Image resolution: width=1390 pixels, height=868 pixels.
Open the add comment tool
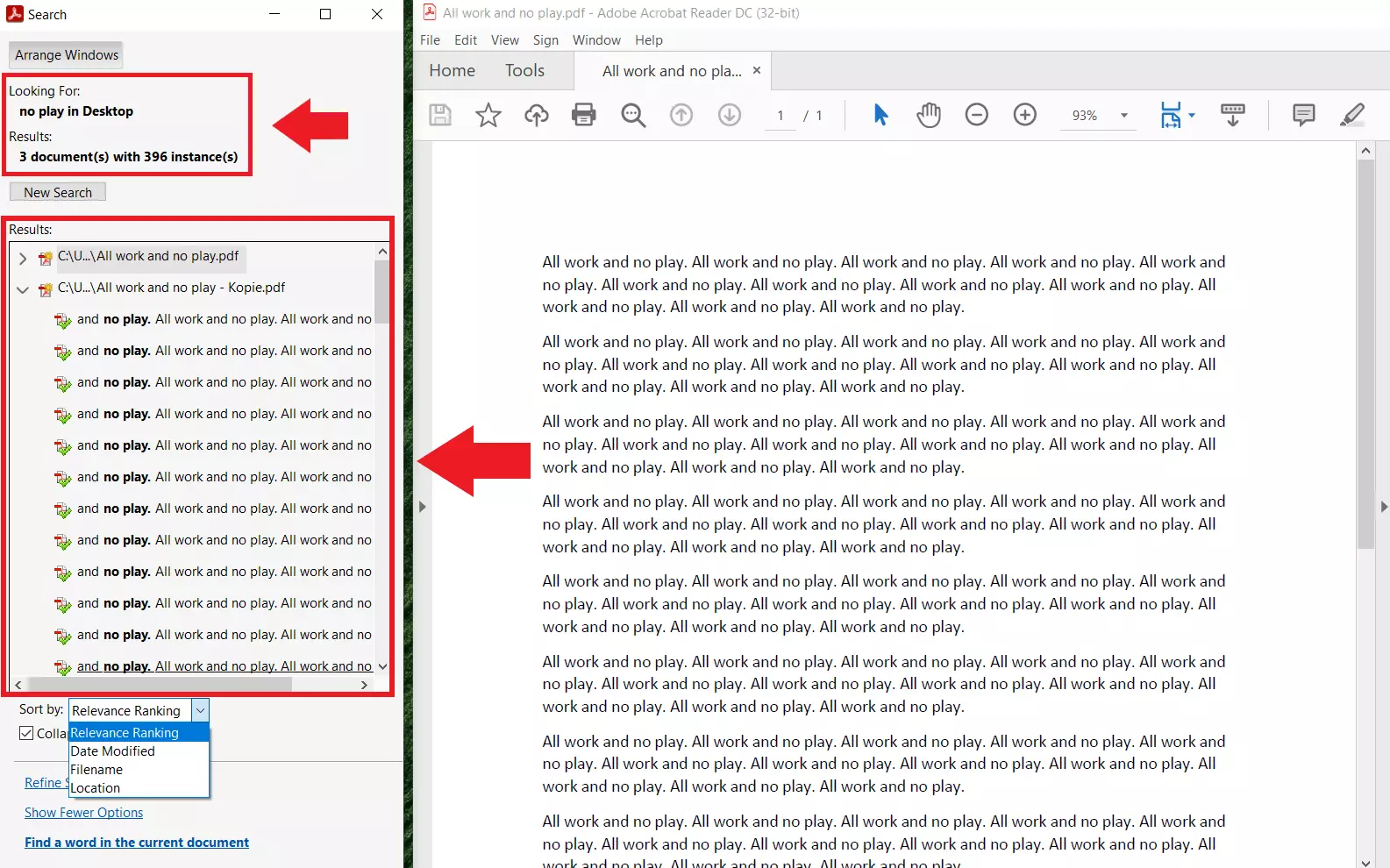point(1304,115)
